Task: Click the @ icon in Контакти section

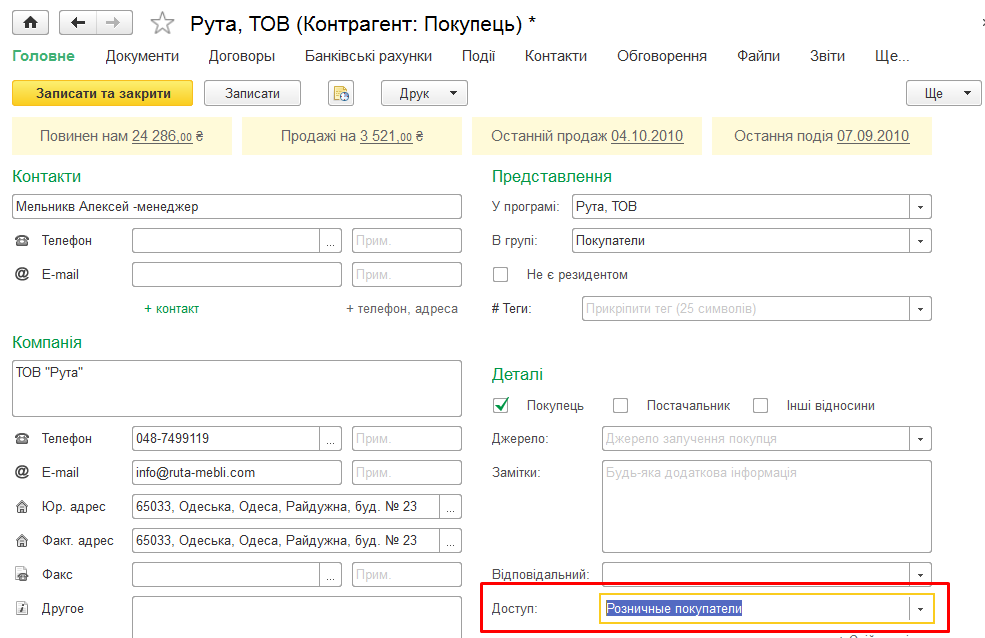Action: pyautogui.click(x=22, y=274)
